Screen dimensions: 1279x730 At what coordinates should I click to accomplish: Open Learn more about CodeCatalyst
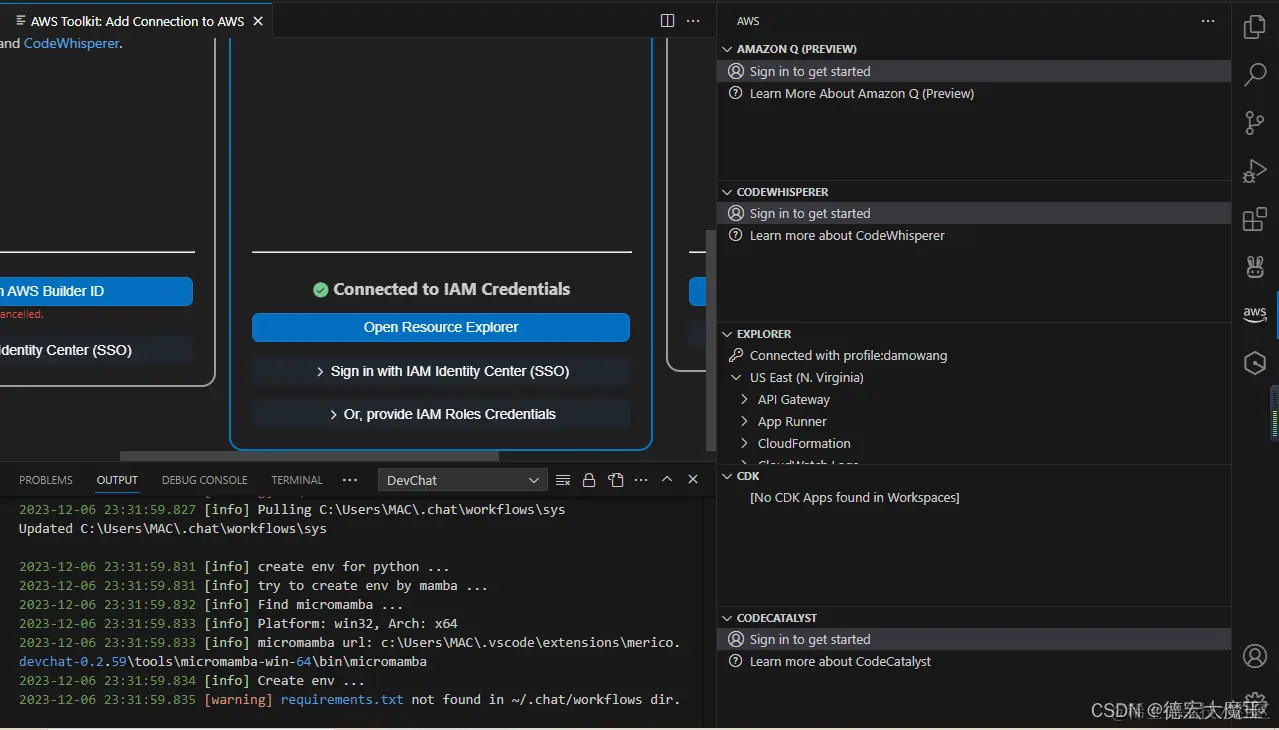pyautogui.click(x=840, y=662)
